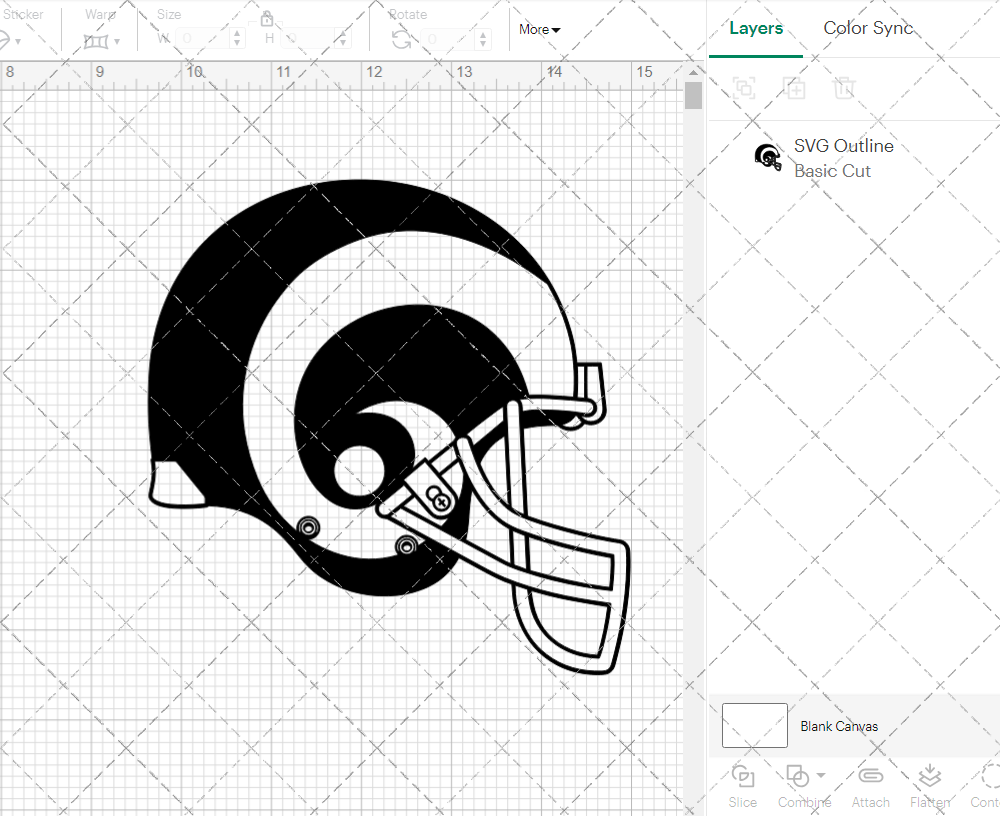The width and height of the screenshot is (1000, 816).
Task: Click the canvas scrollbar up arrow
Action: [693, 72]
